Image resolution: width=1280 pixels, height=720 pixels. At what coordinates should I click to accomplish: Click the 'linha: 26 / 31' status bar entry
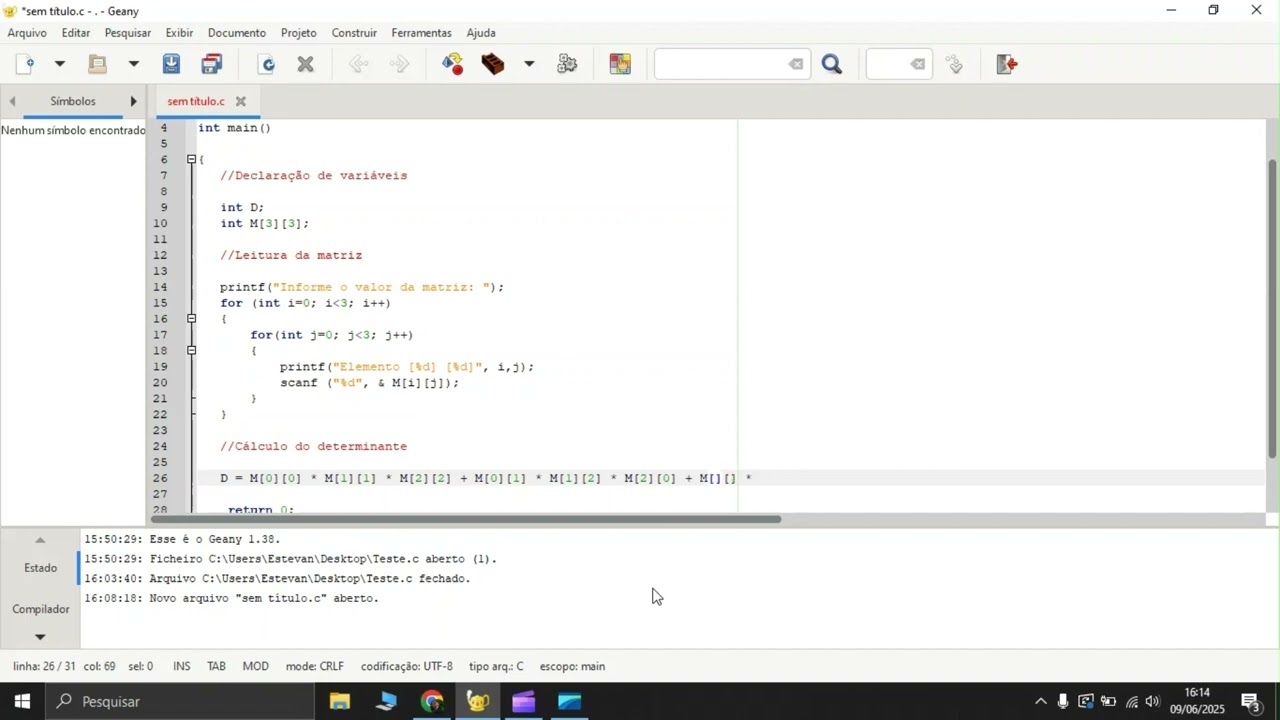44,666
